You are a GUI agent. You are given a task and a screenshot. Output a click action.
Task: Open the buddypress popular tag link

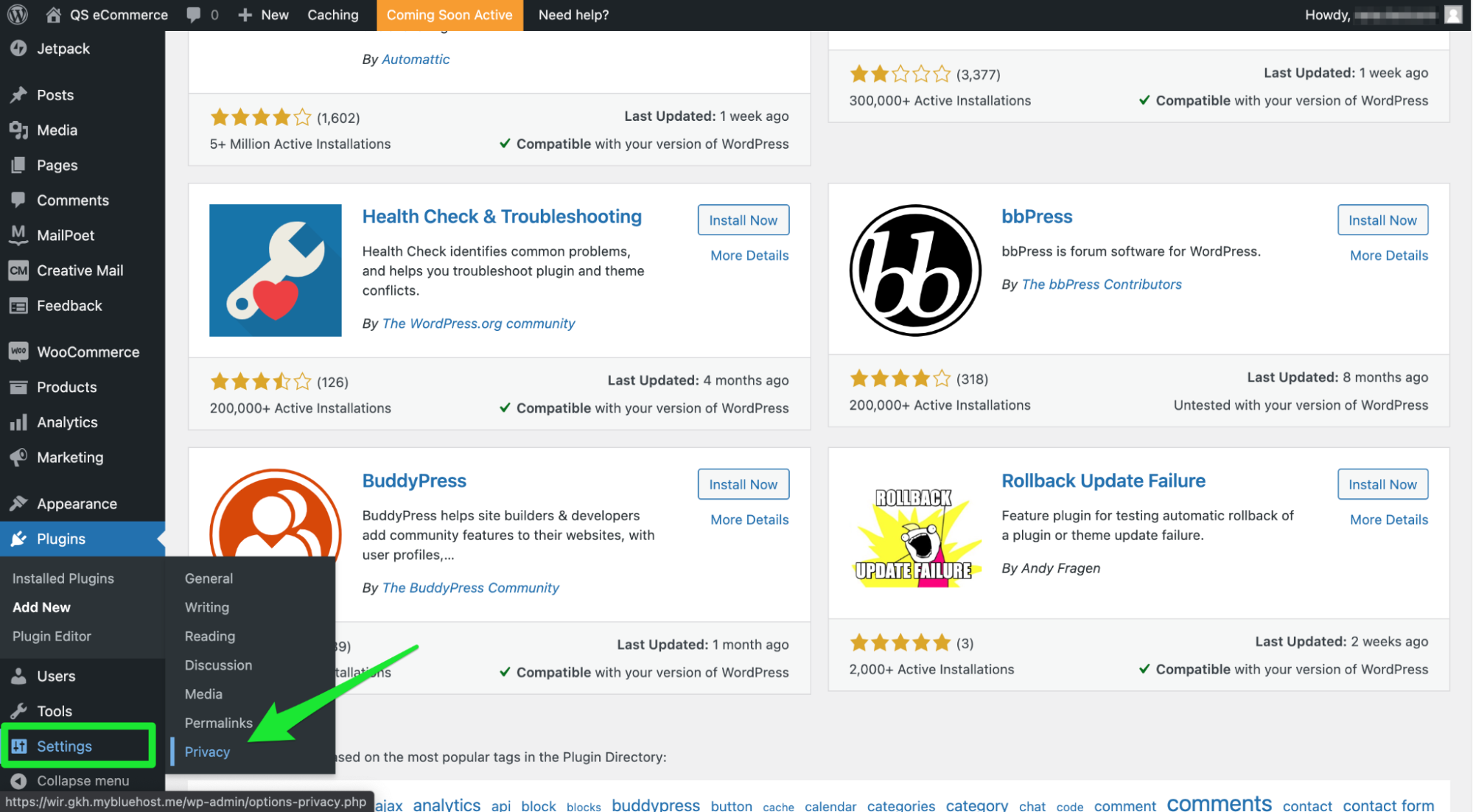(x=655, y=805)
